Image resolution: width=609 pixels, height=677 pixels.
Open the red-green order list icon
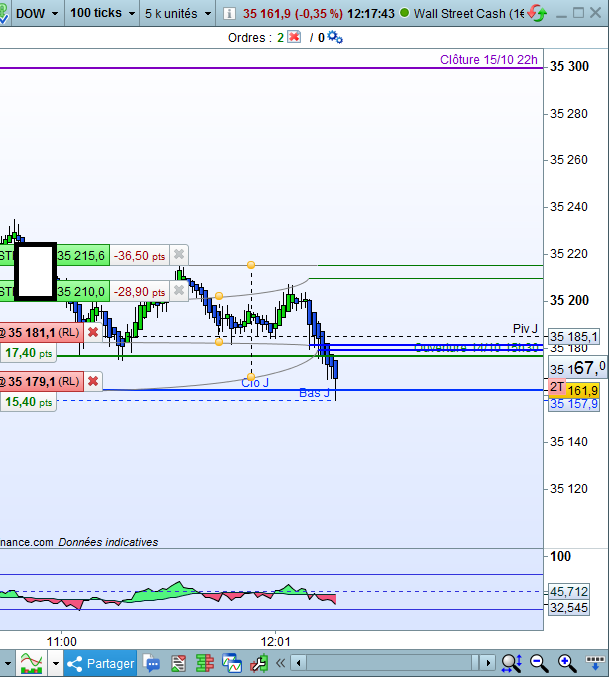click(x=178, y=663)
